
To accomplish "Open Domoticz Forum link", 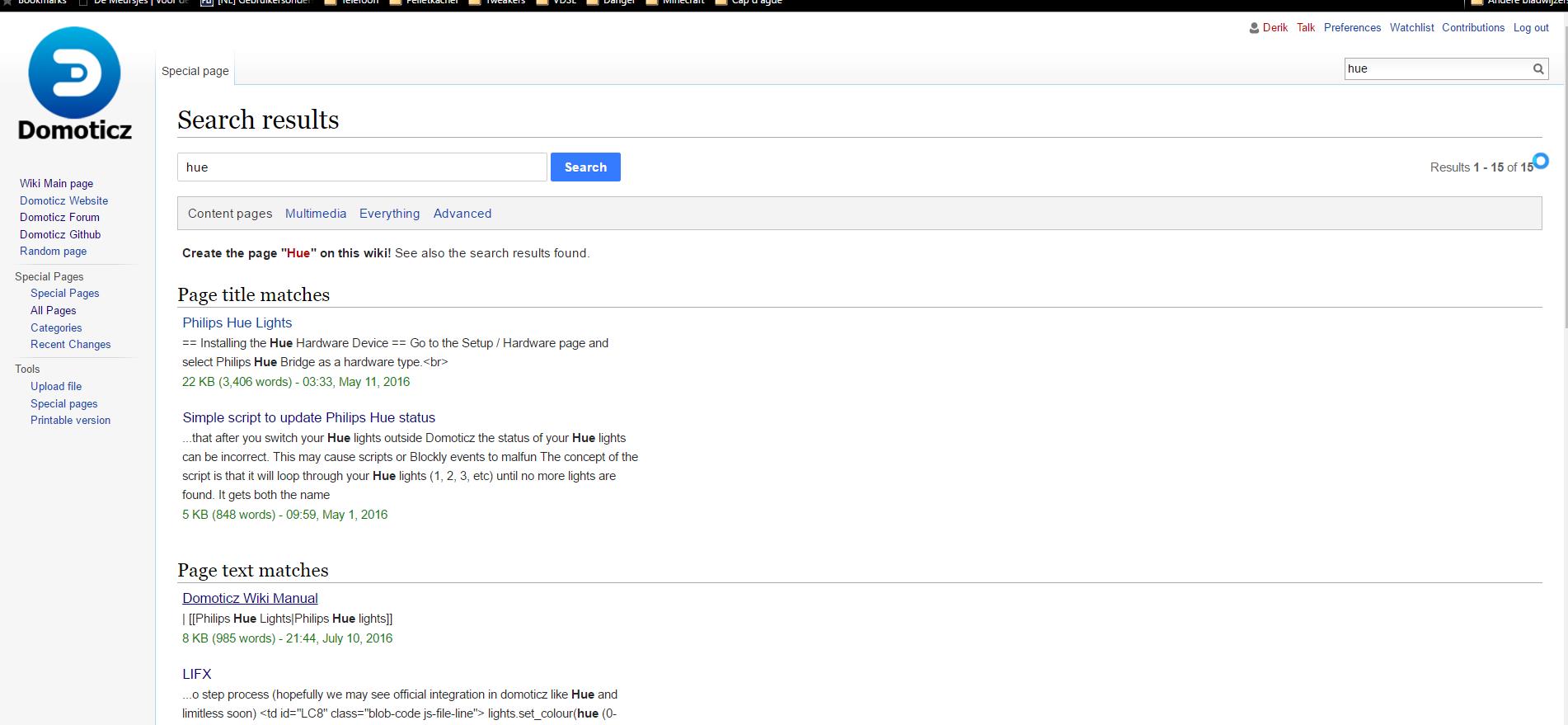I will (x=59, y=217).
